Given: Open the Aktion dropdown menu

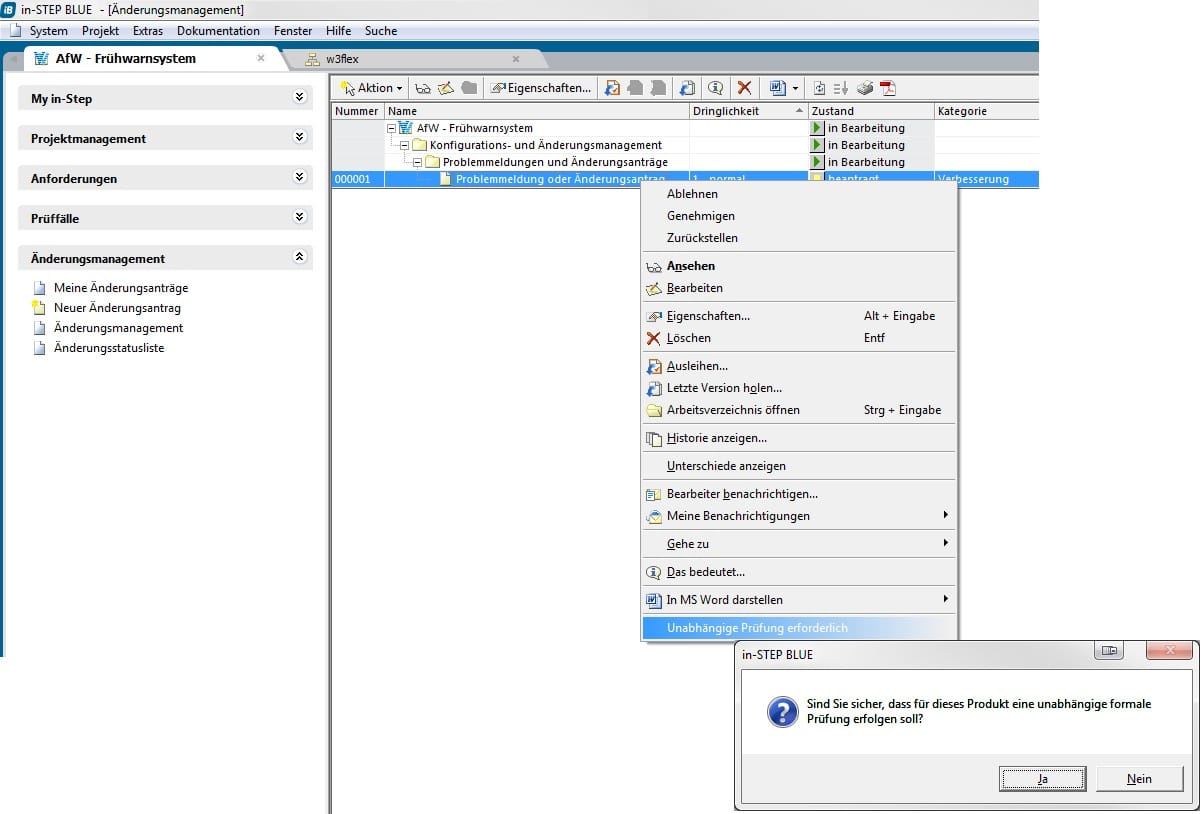Looking at the screenshot, I should [372, 88].
